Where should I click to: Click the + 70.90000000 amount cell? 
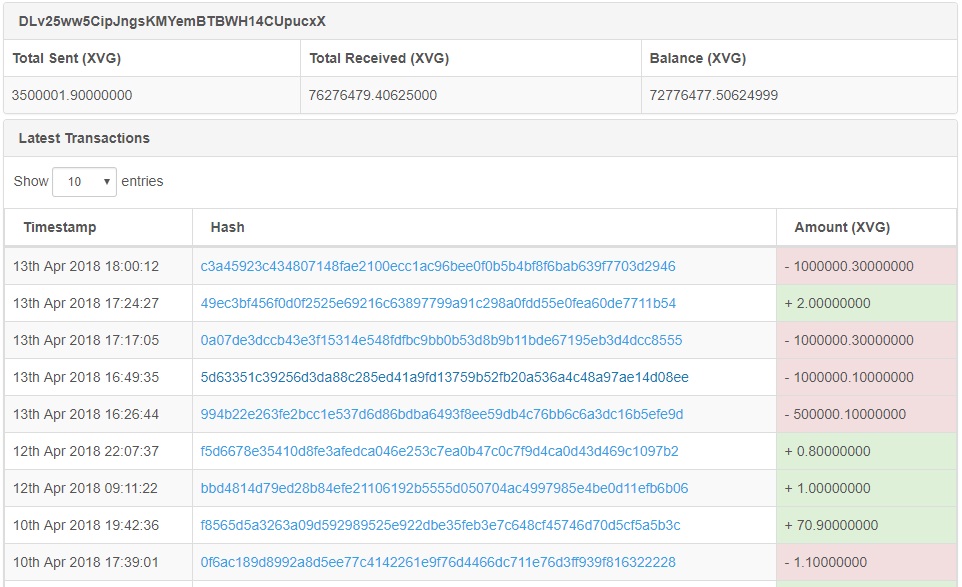click(x=866, y=525)
